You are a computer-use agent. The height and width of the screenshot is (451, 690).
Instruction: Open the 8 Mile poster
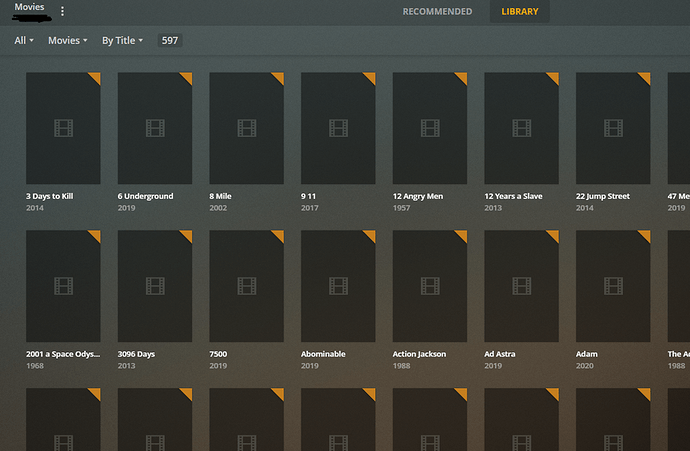click(246, 128)
